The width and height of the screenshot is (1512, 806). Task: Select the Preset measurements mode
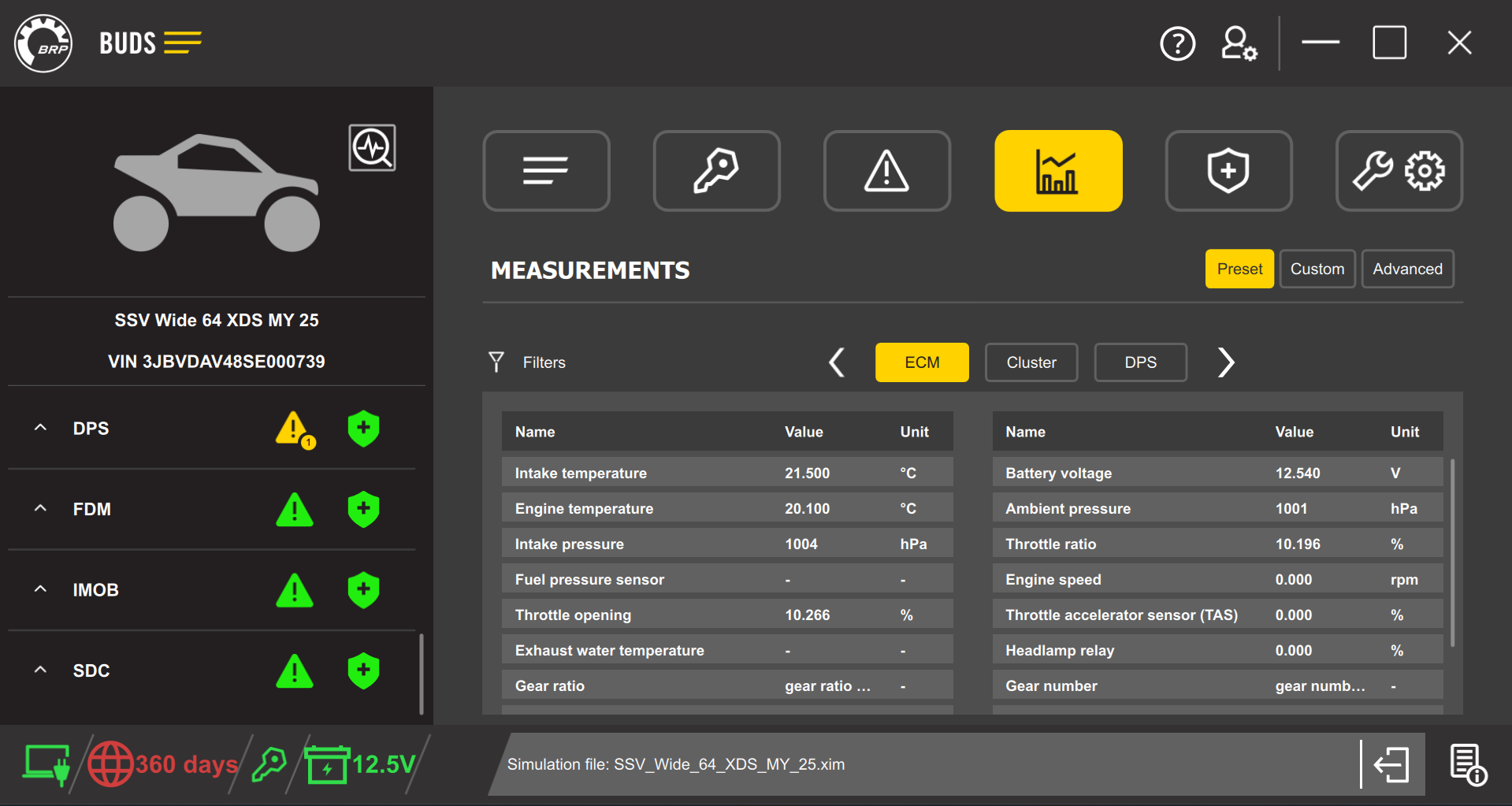[1239, 269]
